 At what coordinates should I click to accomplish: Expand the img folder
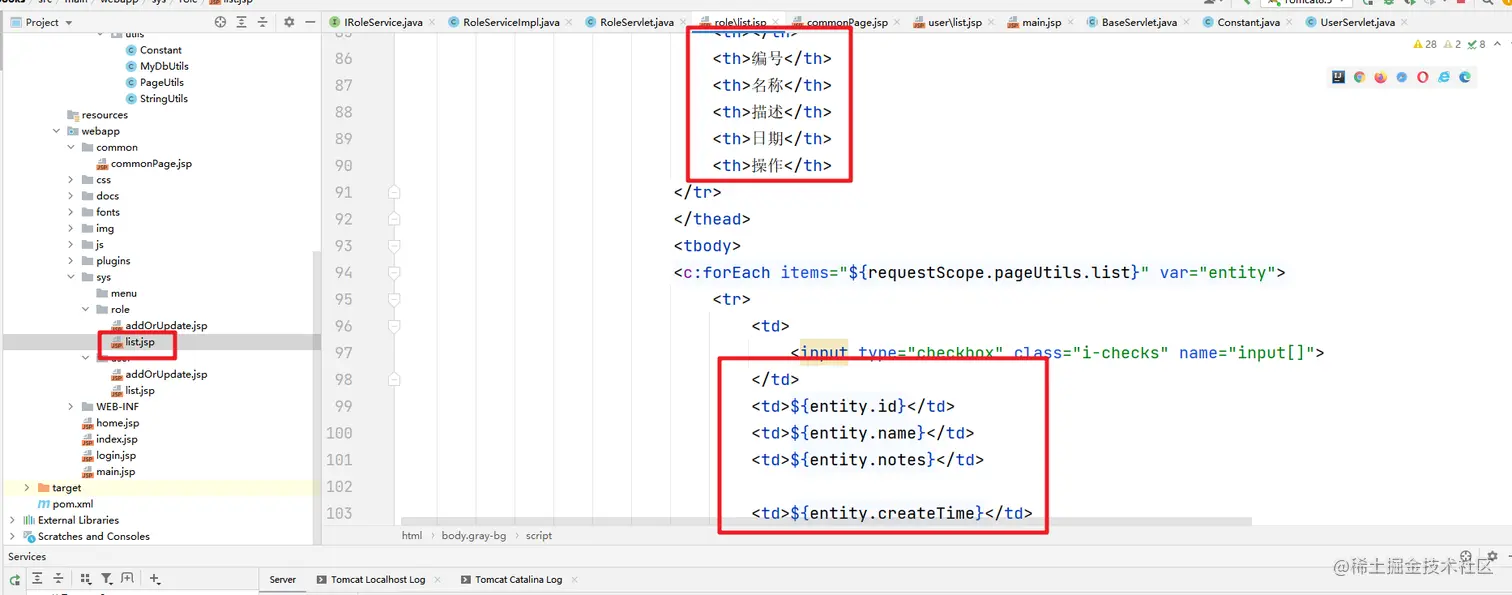pyautogui.click(x=71, y=228)
